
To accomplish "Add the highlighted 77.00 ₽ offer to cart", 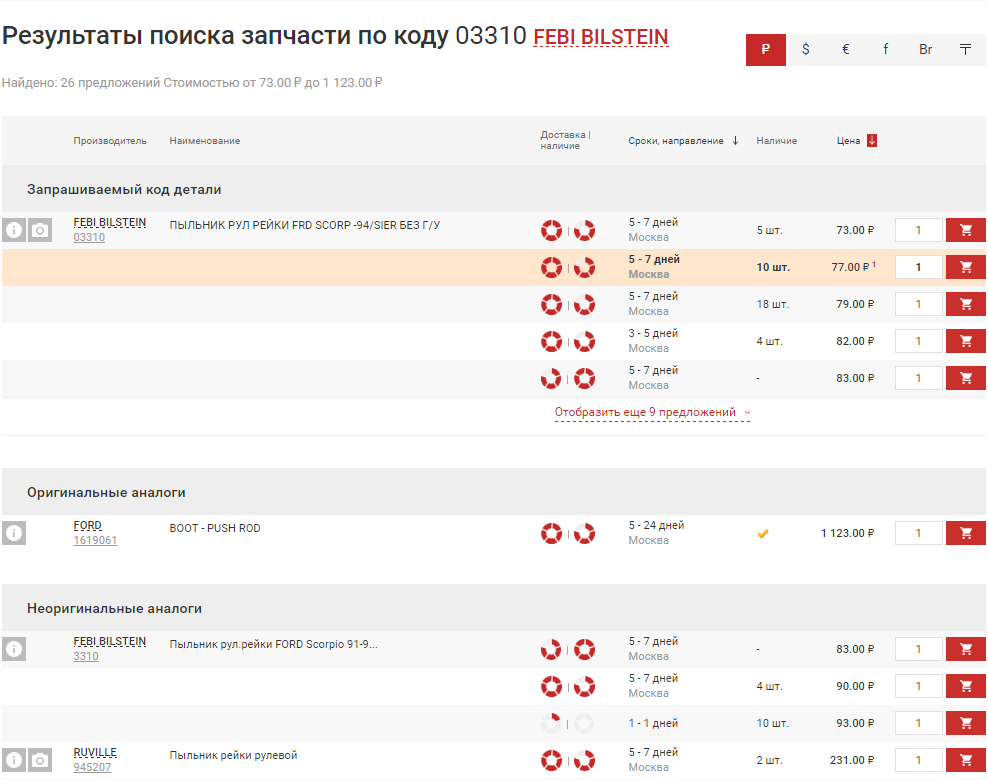I will (965, 267).
